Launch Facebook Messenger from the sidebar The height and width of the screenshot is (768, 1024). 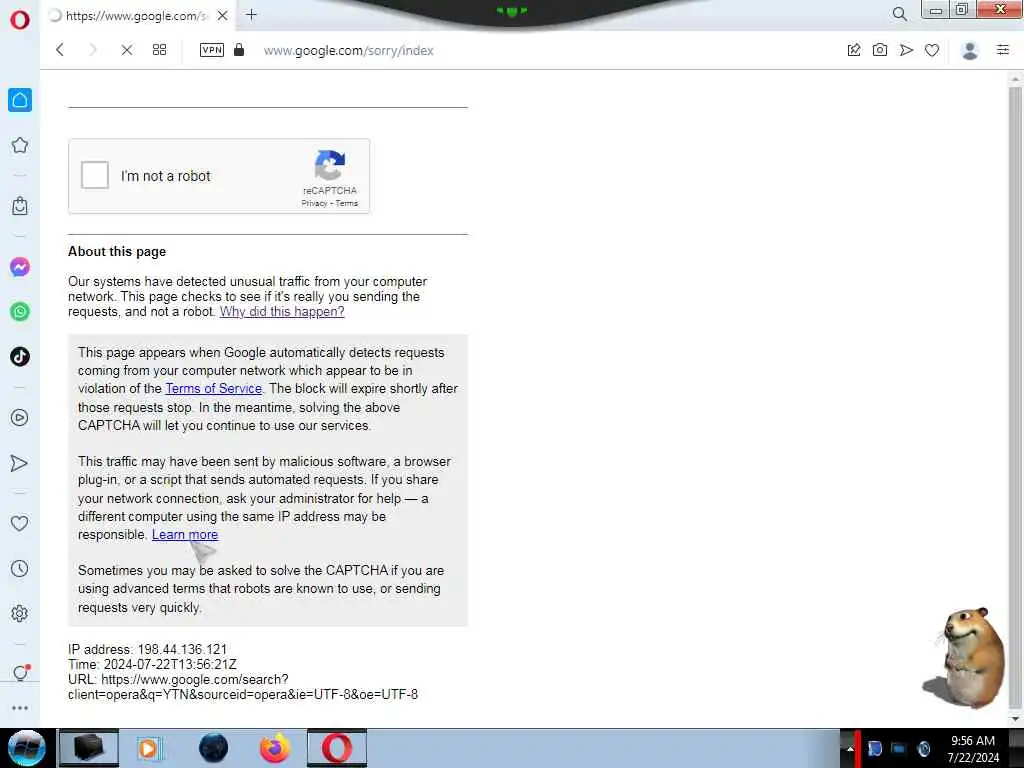click(x=20, y=266)
